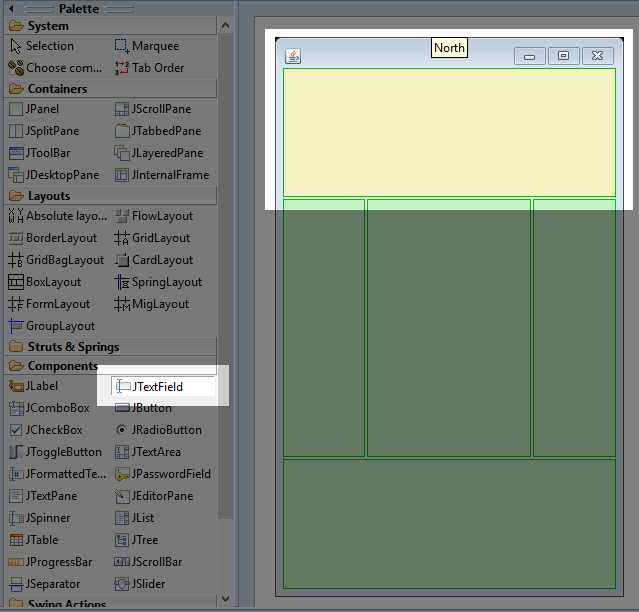Select JSlider component
Image resolution: width=639 pixels, height=612 pixels.
pos(140,584)
